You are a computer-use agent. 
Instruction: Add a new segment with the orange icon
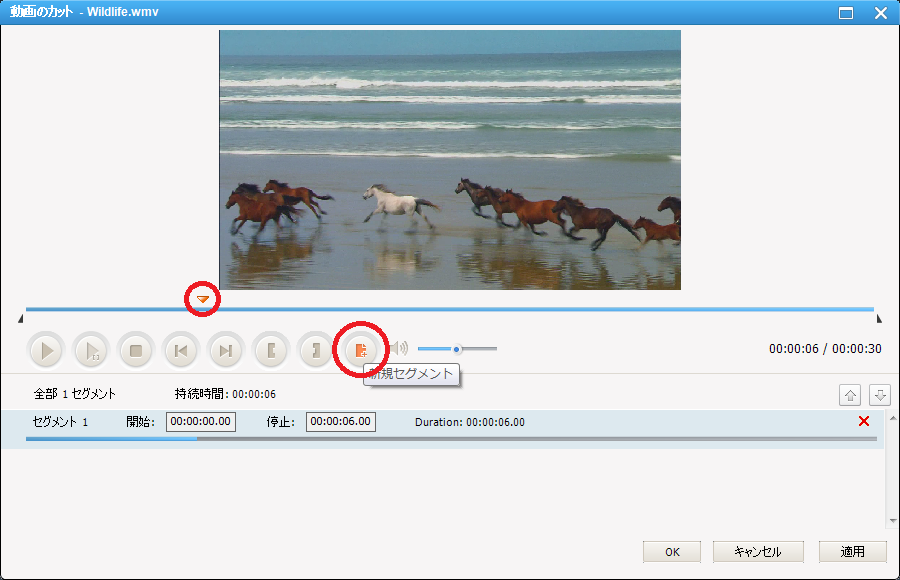360,350
